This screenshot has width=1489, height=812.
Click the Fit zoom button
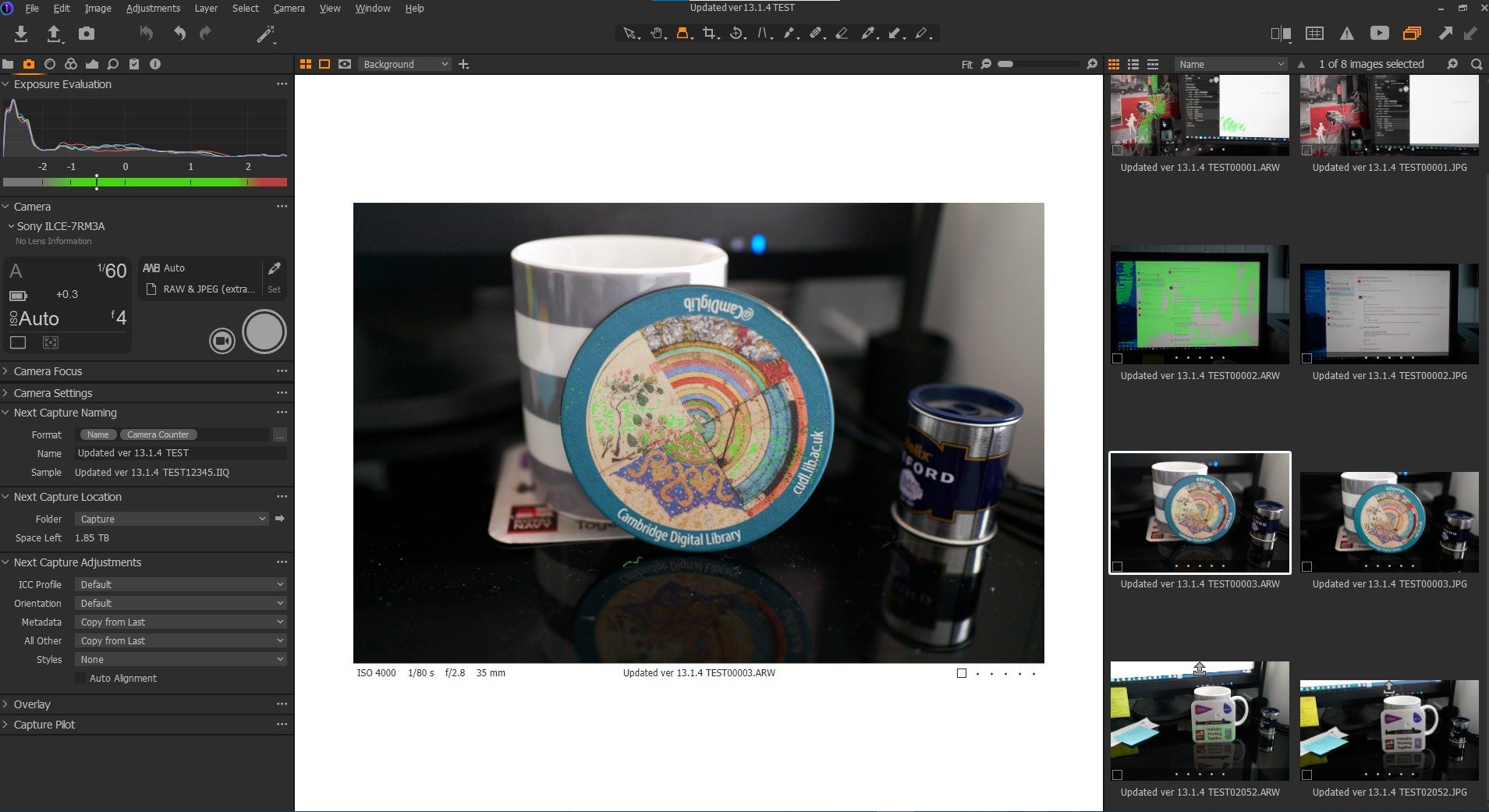click(x=966, y=65)
